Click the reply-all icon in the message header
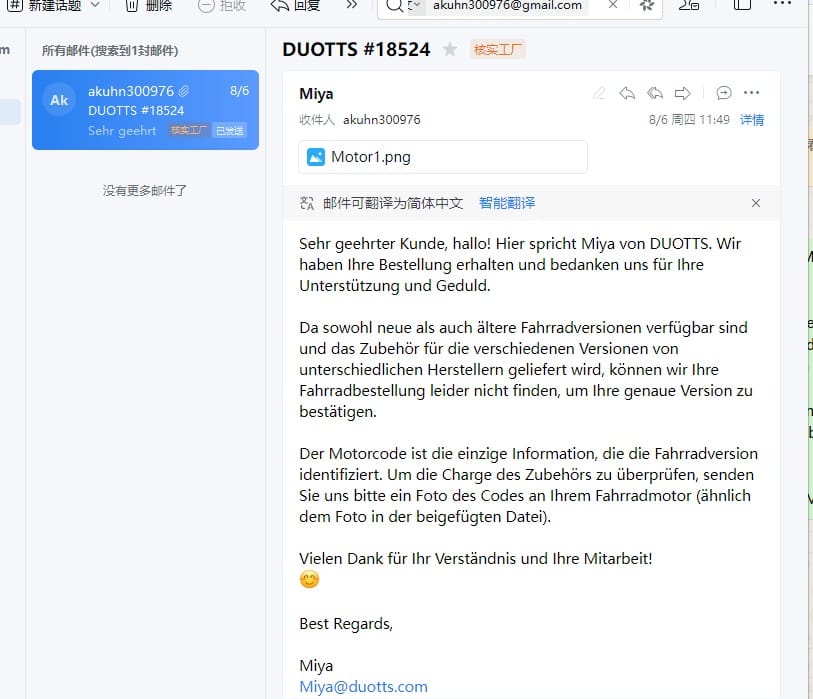This screenshot has height=699, width=813. [655, 93]
